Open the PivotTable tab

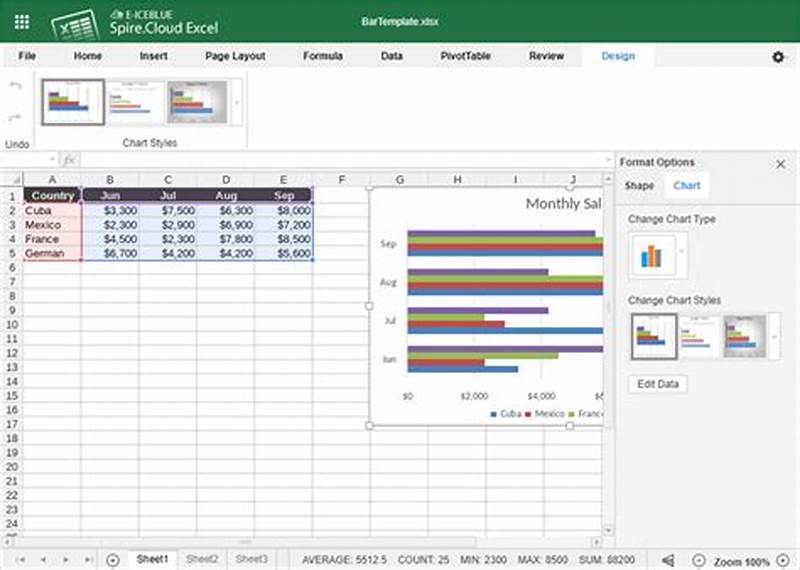[x=465, y=56]
